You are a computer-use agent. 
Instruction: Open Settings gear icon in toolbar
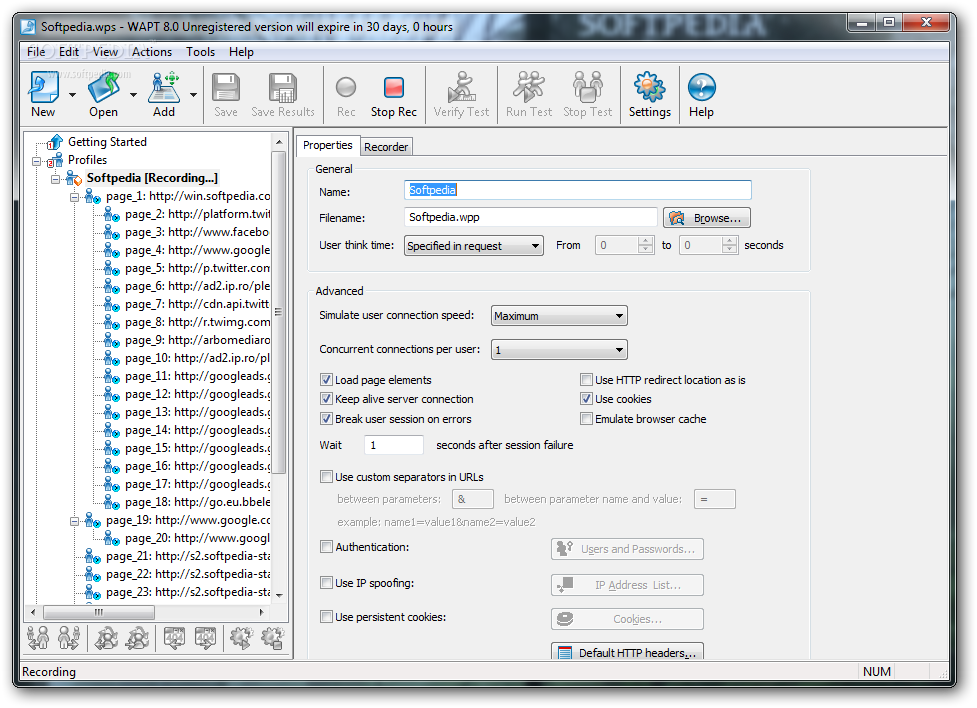click(x=649, y=87)
